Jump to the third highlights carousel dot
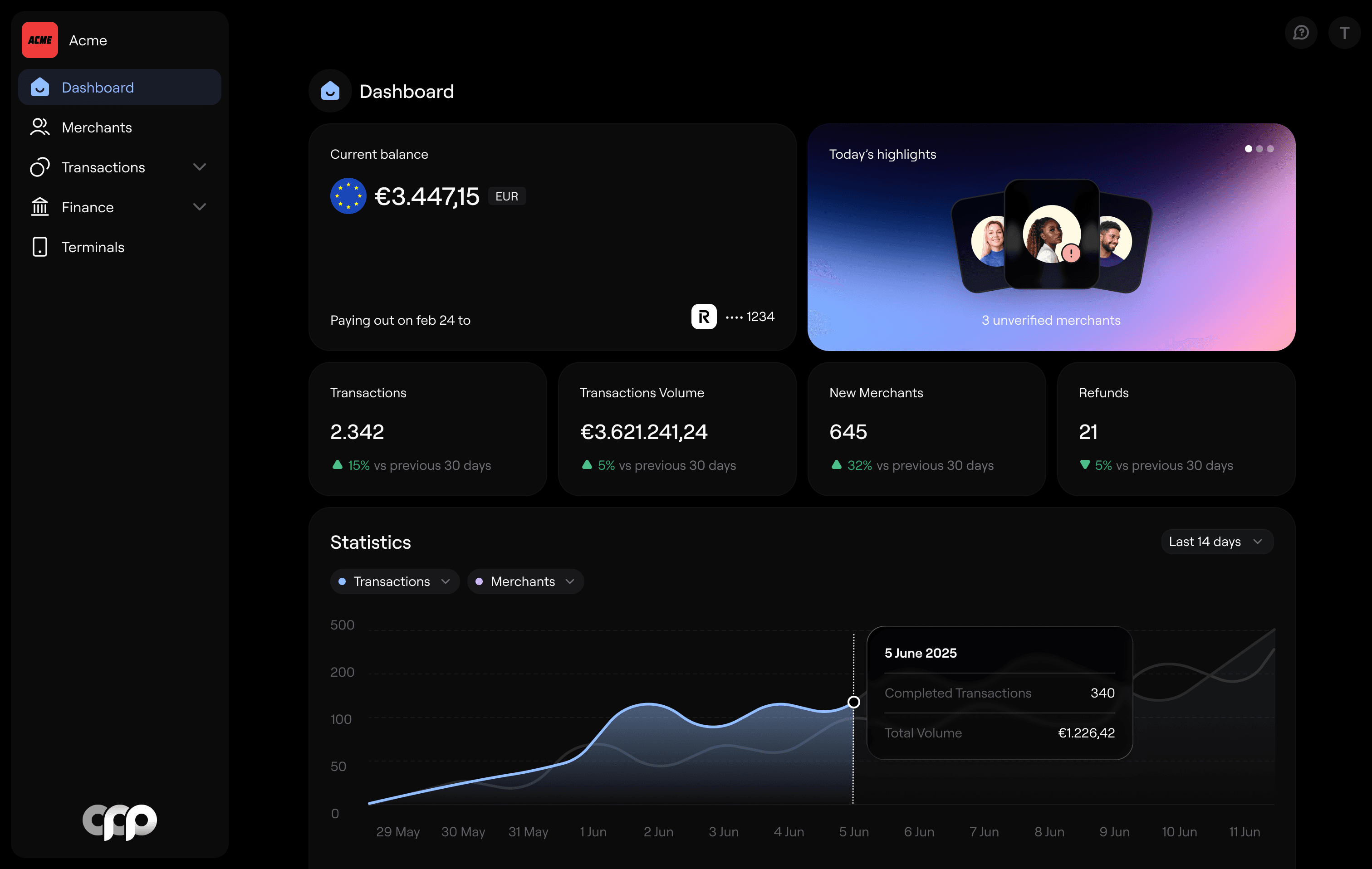This screenshot has height=869, width=1372. (x=1270, y=149)
